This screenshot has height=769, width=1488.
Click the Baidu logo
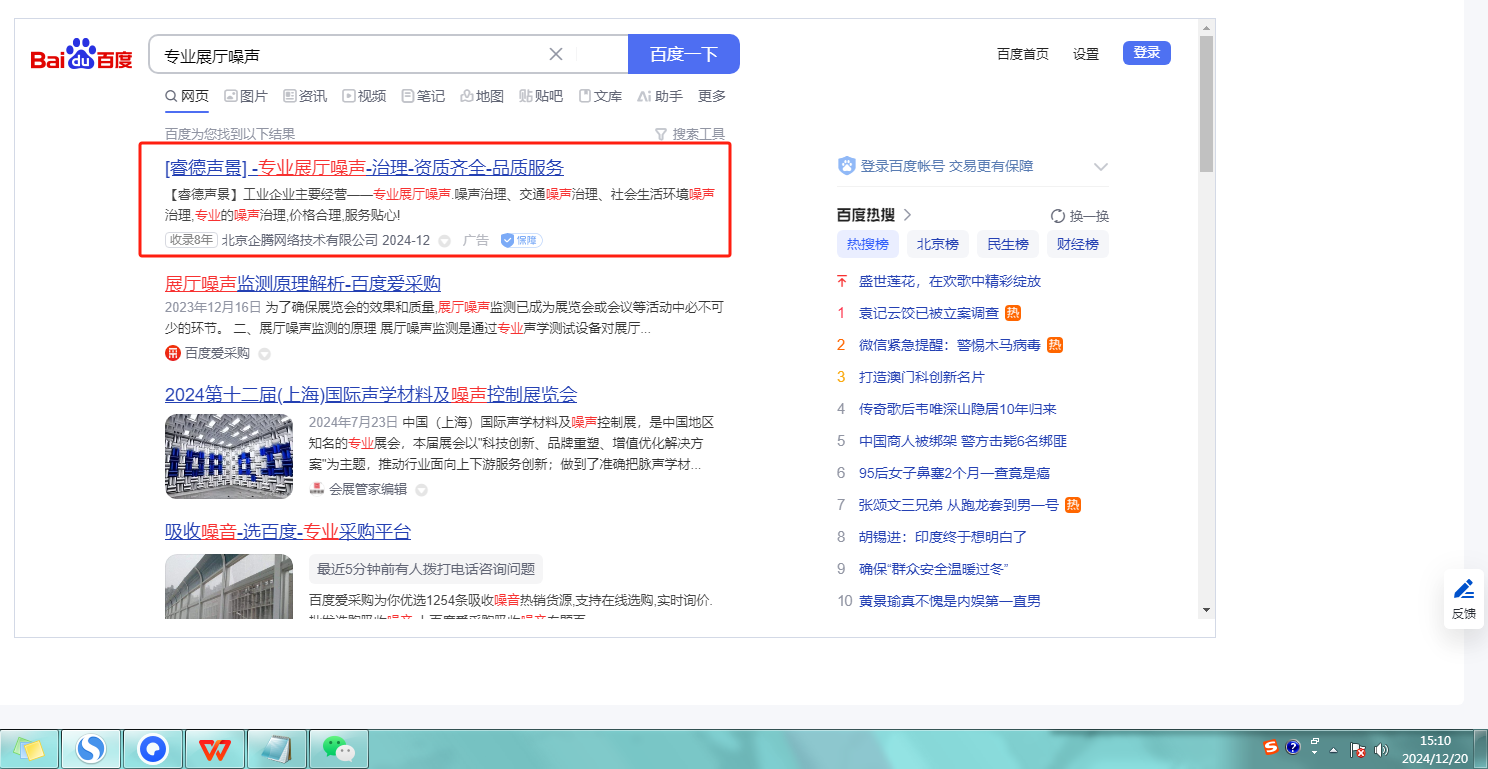pyautogui.click(x=81, y=55)
